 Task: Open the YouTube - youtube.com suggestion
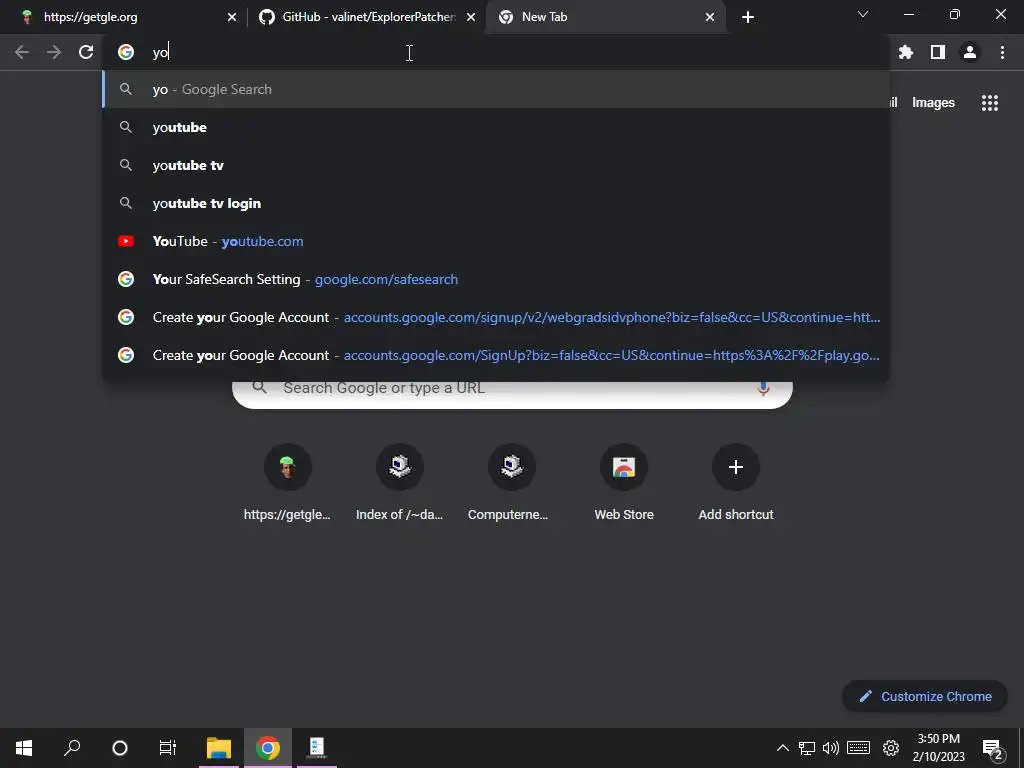pyautogui.click(x=496, y=241)
